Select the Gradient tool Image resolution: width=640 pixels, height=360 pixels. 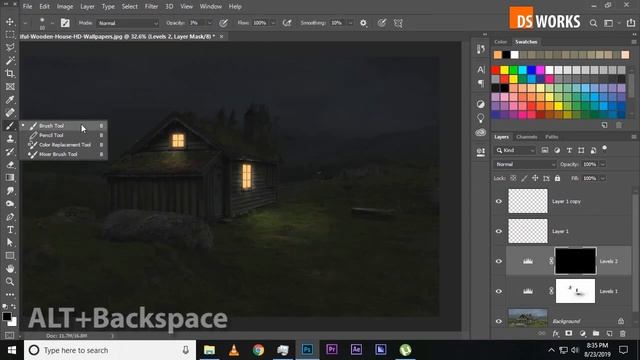coord(10,178)
